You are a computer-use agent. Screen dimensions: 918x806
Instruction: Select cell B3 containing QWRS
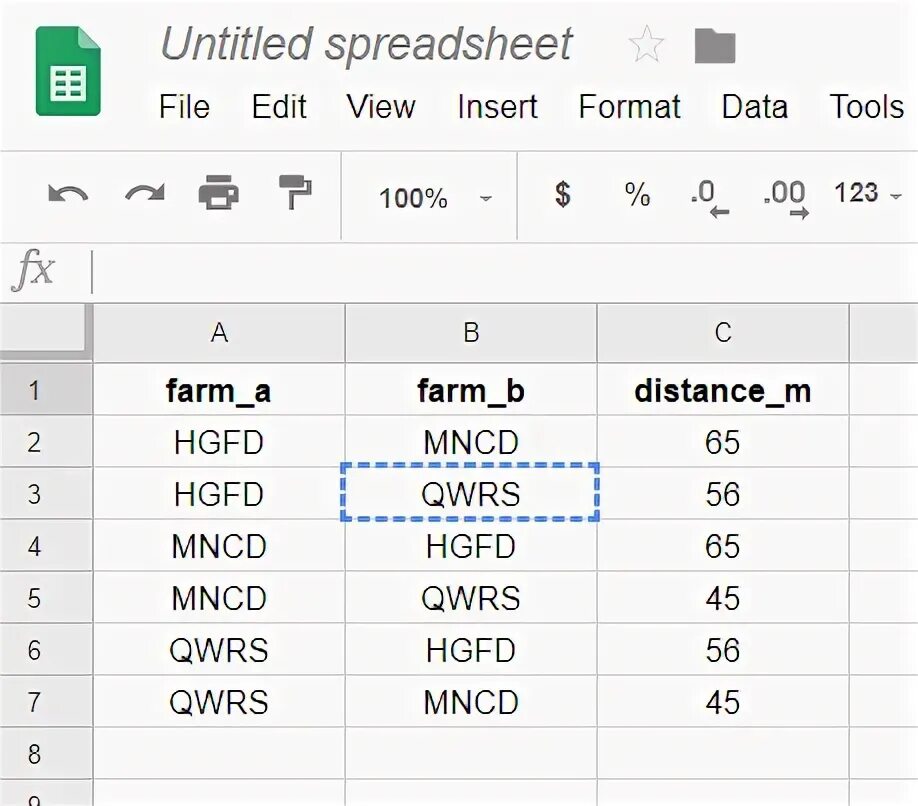[470, 493]
